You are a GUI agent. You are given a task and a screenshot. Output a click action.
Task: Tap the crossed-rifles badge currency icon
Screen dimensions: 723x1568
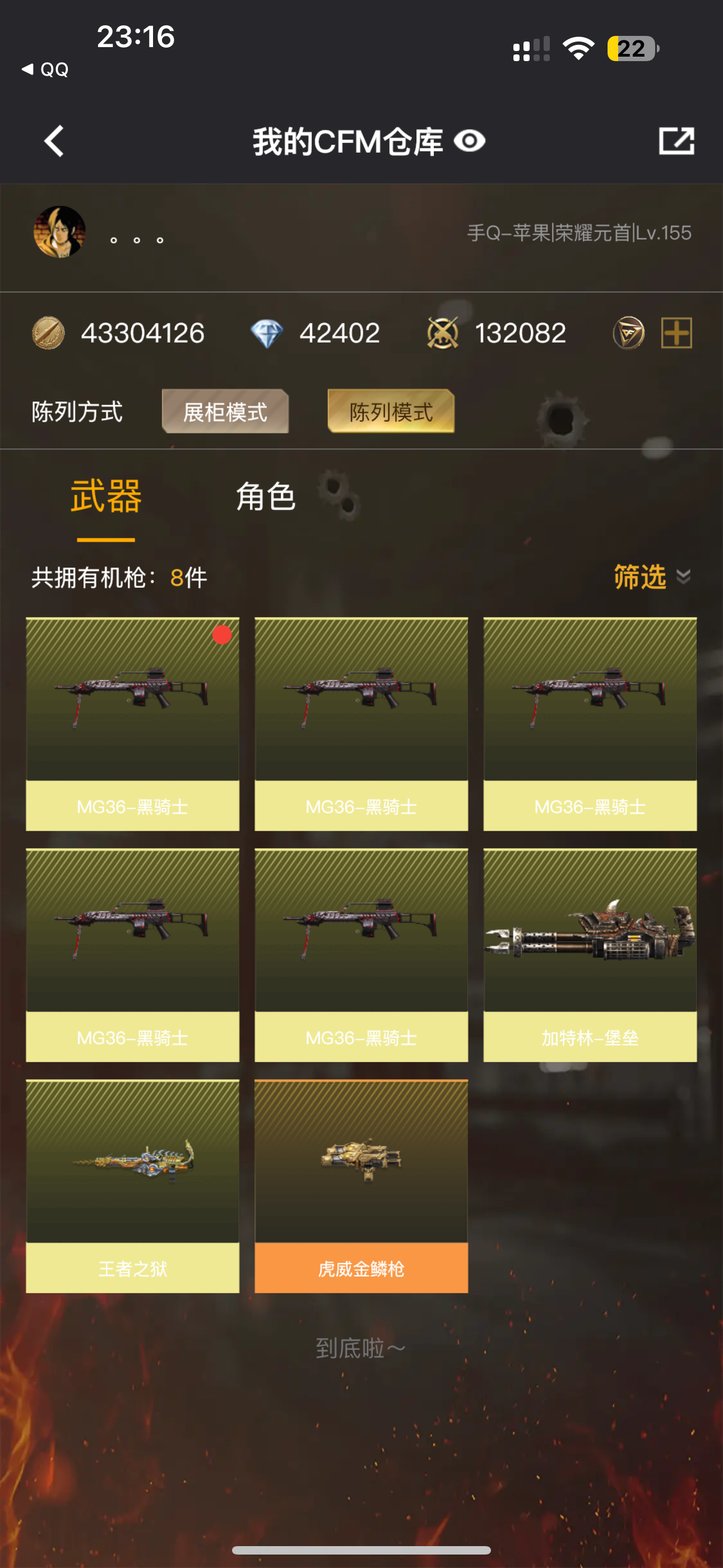point(442,333)
